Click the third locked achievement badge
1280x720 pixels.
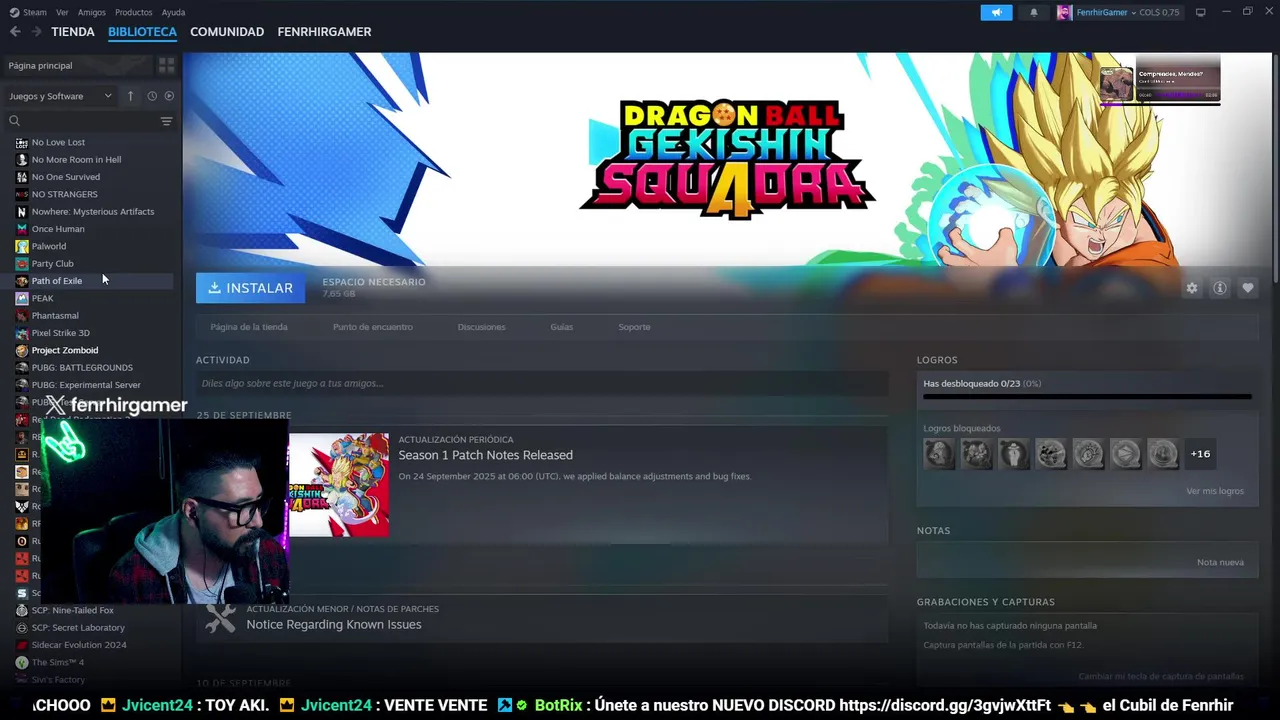tap(1013, 454)
